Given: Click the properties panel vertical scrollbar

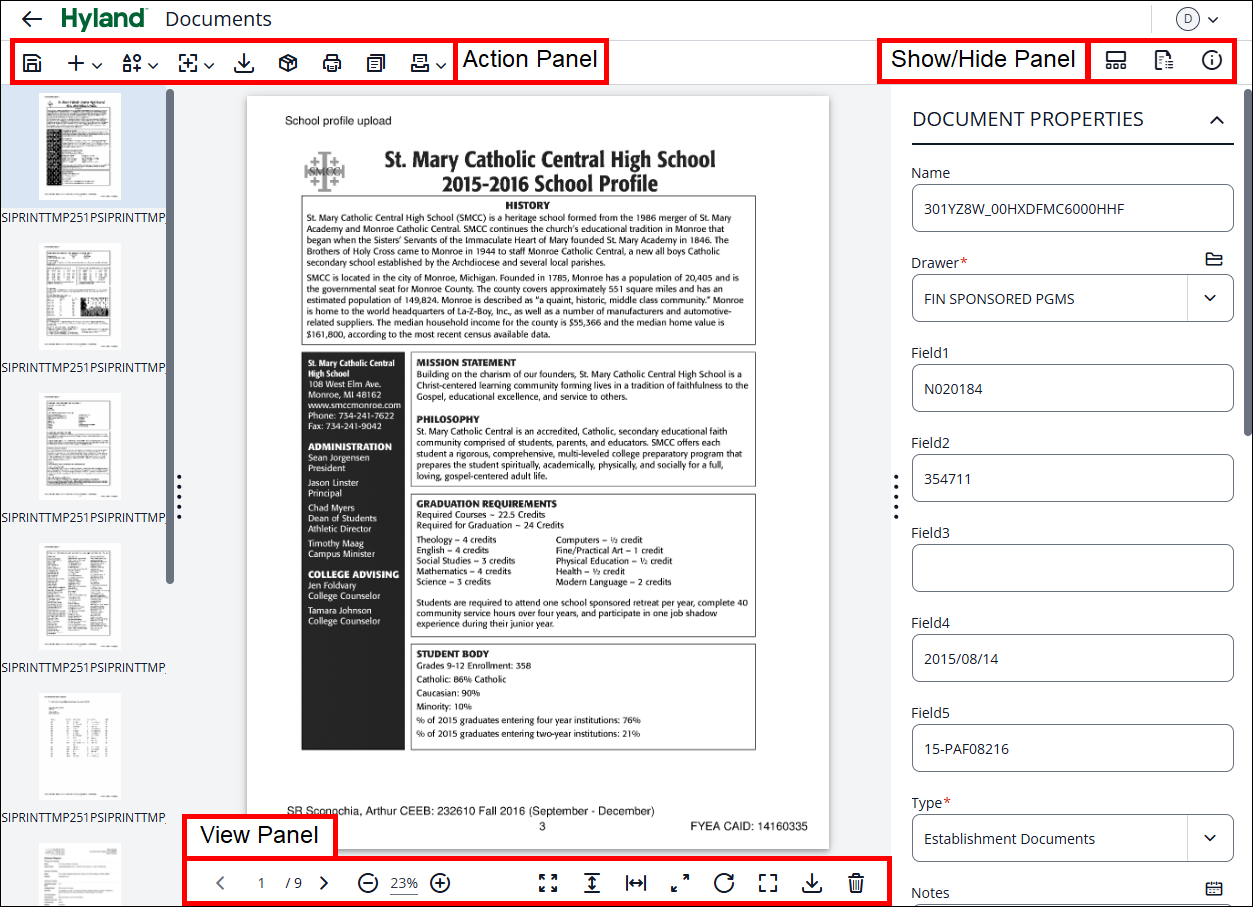Looking at the screenshot, I should [x=1247, y=262].
